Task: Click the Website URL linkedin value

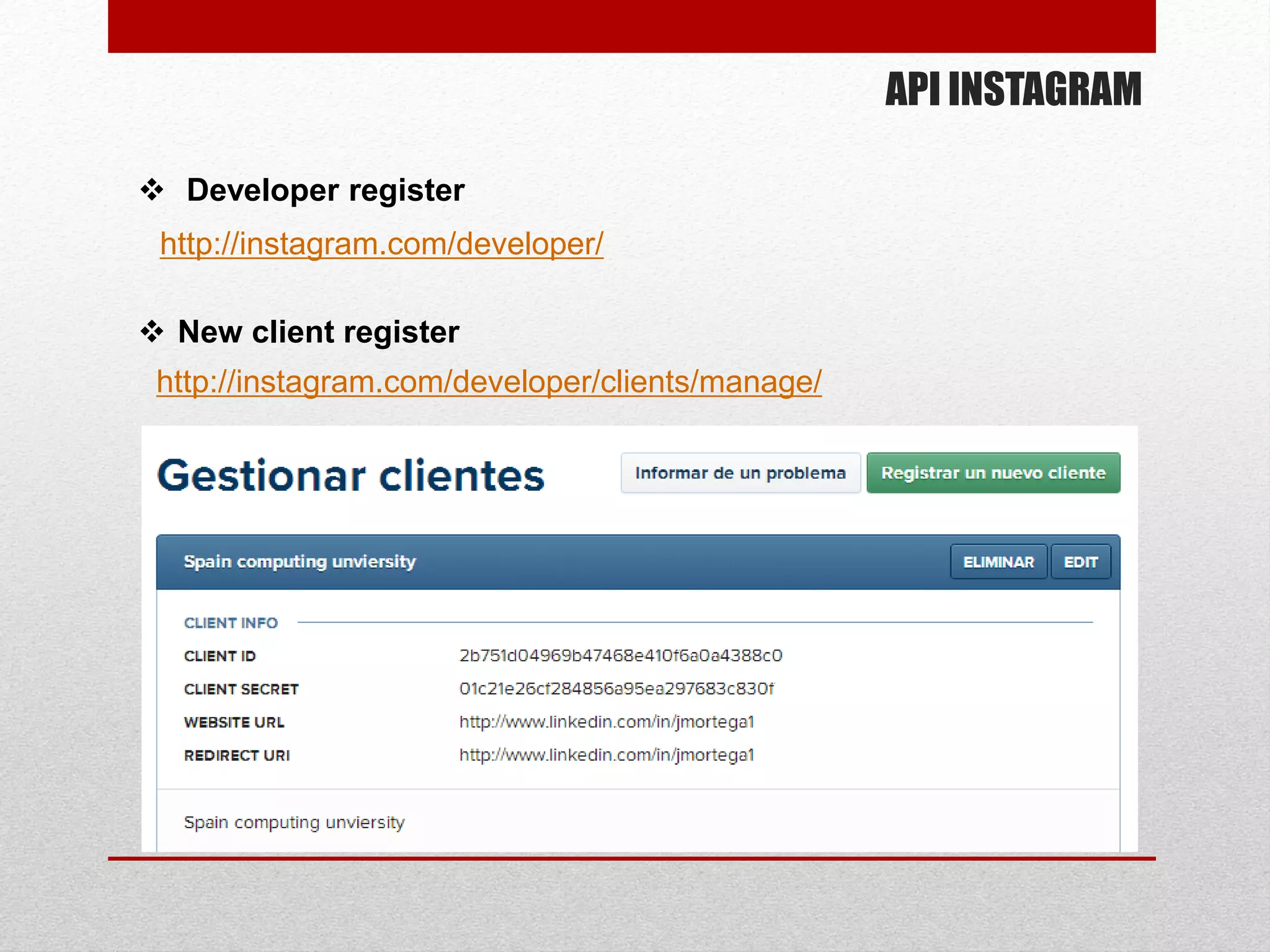Action: pyautogui.click(x=606, y=722)
